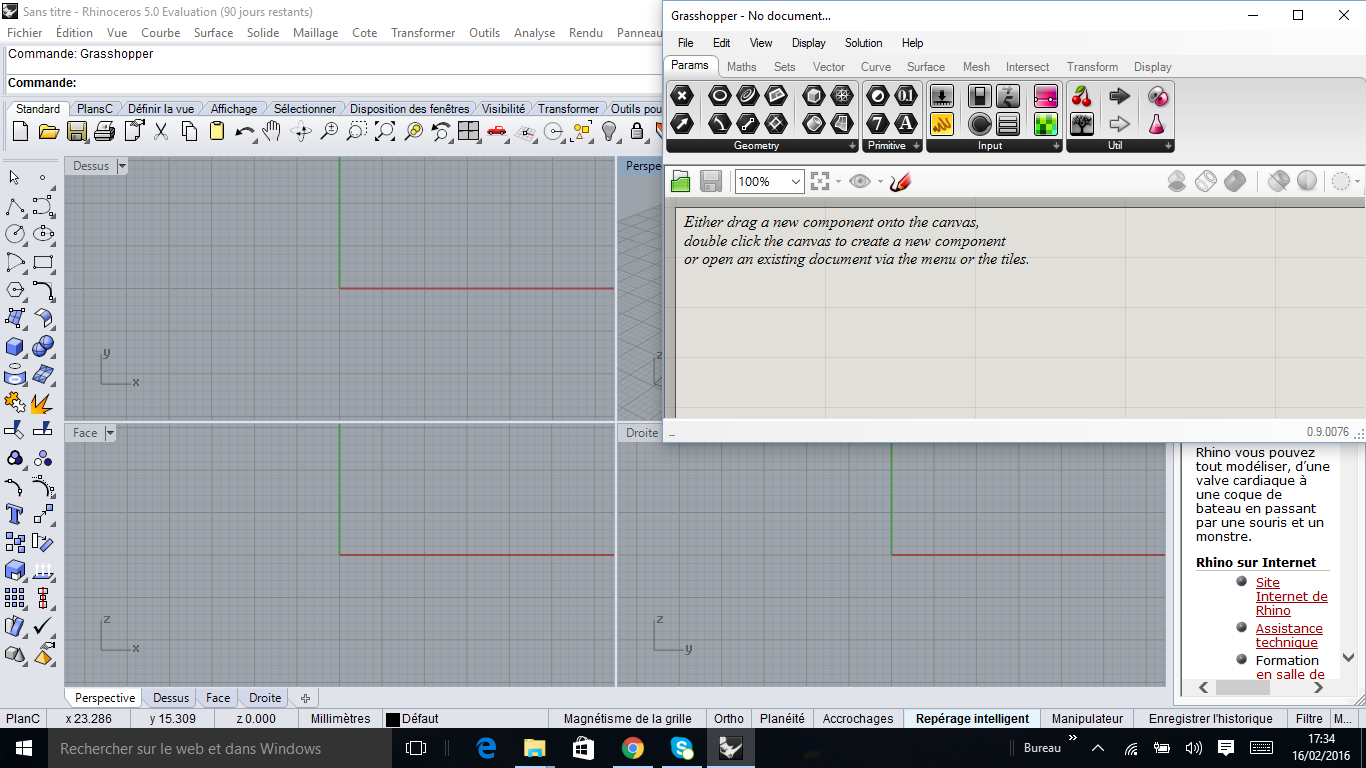Click the Rhino Print icon
This screenshot has width=1366, height=768.
click(x=104, y=131)
